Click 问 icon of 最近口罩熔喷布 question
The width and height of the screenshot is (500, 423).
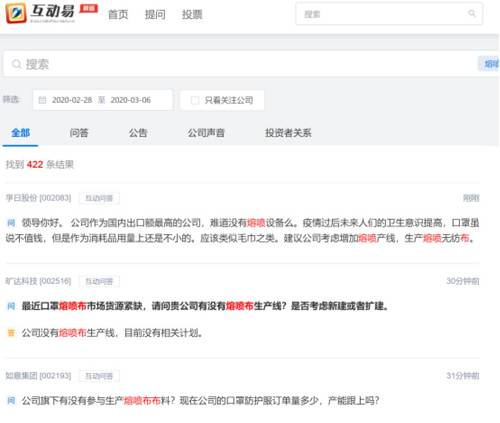(x=11, y=306)
